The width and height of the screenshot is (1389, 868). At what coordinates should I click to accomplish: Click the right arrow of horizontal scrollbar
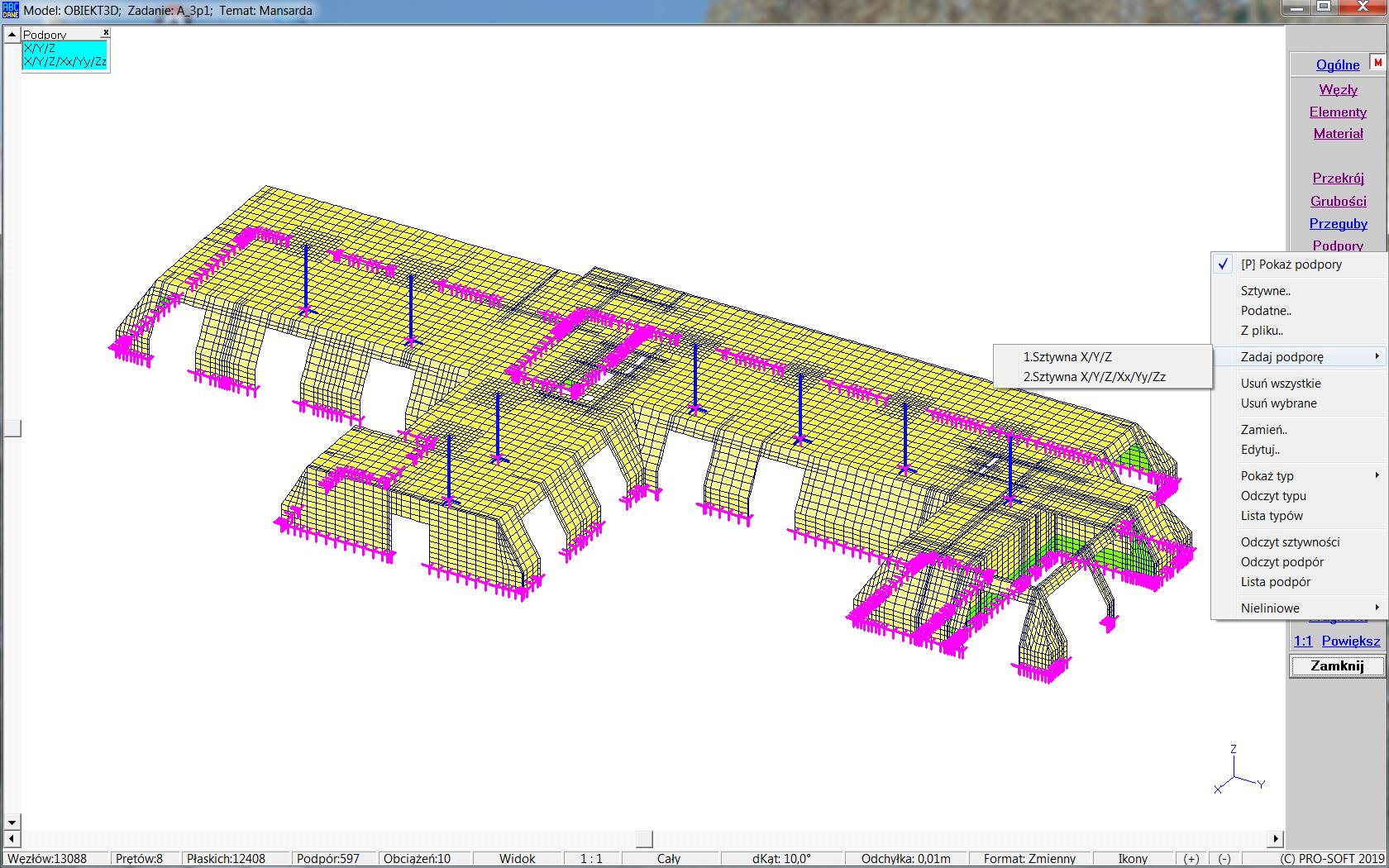1276,839
